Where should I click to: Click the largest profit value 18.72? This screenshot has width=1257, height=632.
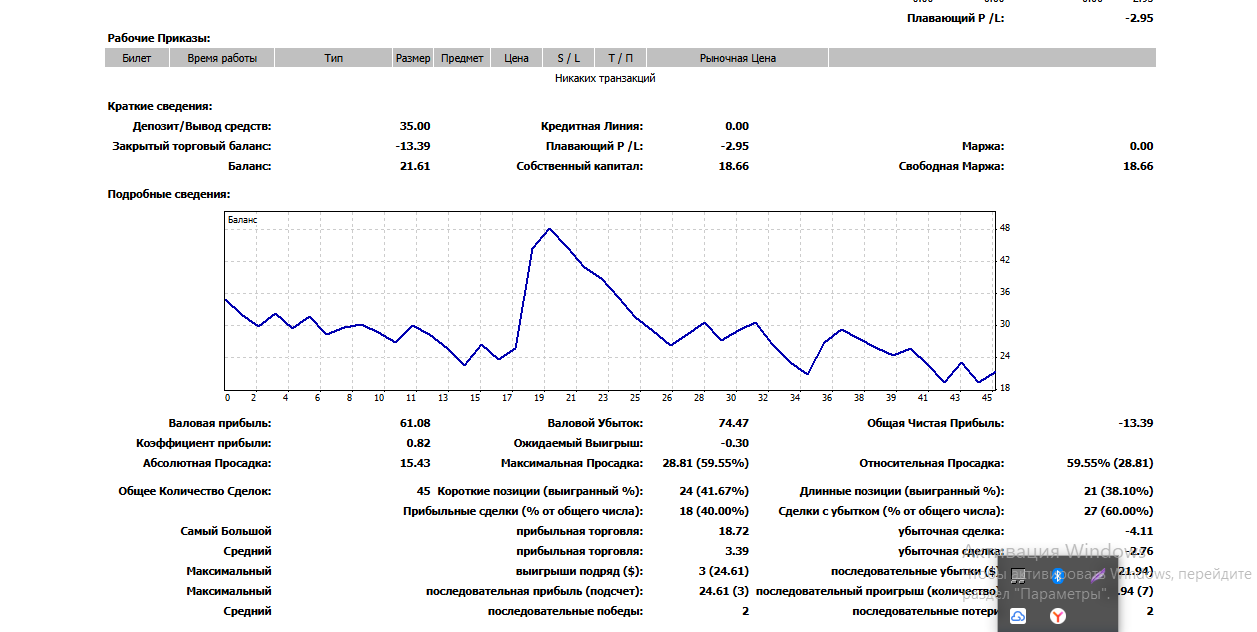click(733, 531)
